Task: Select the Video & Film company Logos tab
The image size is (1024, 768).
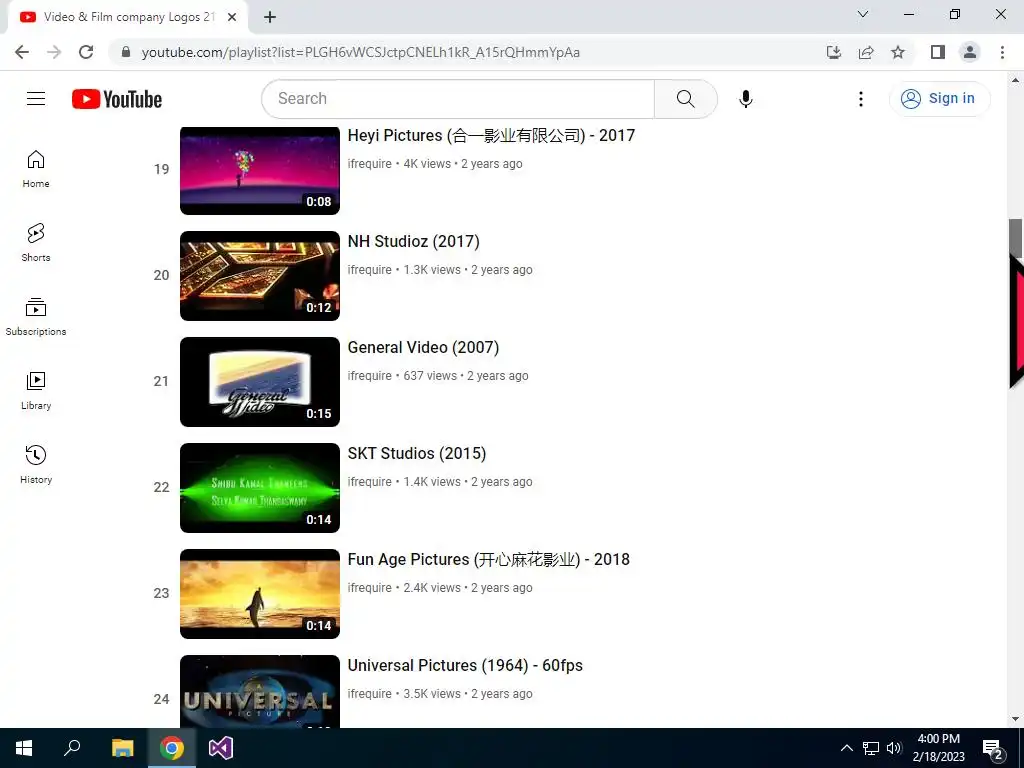Action: point(128,17)
